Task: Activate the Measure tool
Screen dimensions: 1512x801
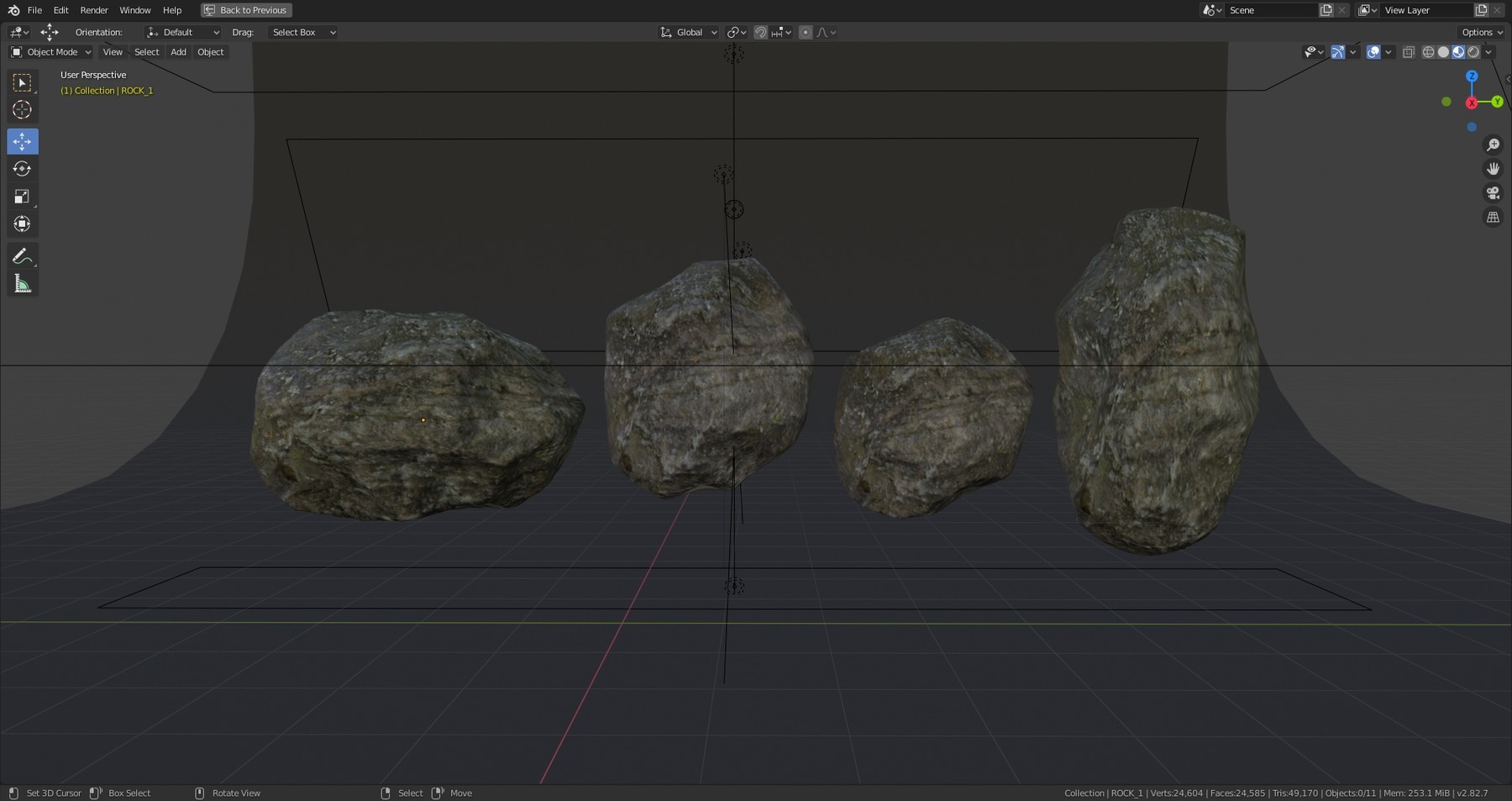Action: coord(23,283)
